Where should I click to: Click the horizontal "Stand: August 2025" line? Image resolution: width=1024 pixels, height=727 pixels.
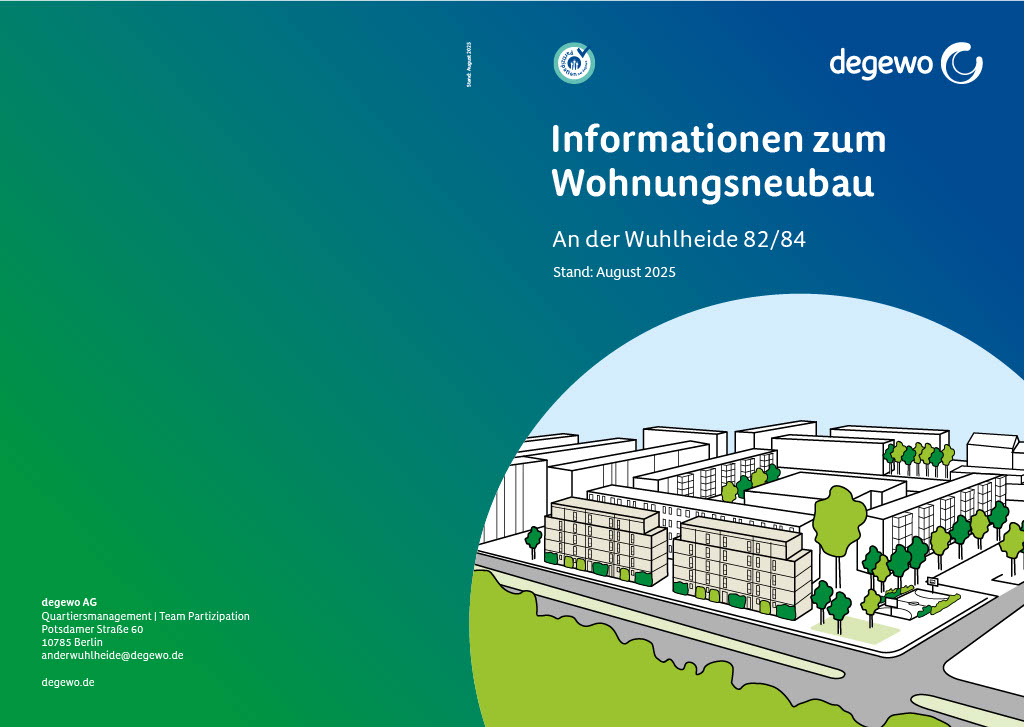(x=614, y=272)
